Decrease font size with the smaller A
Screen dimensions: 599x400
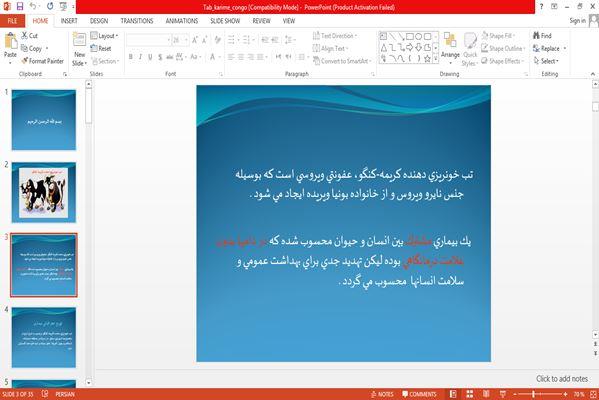205,40
